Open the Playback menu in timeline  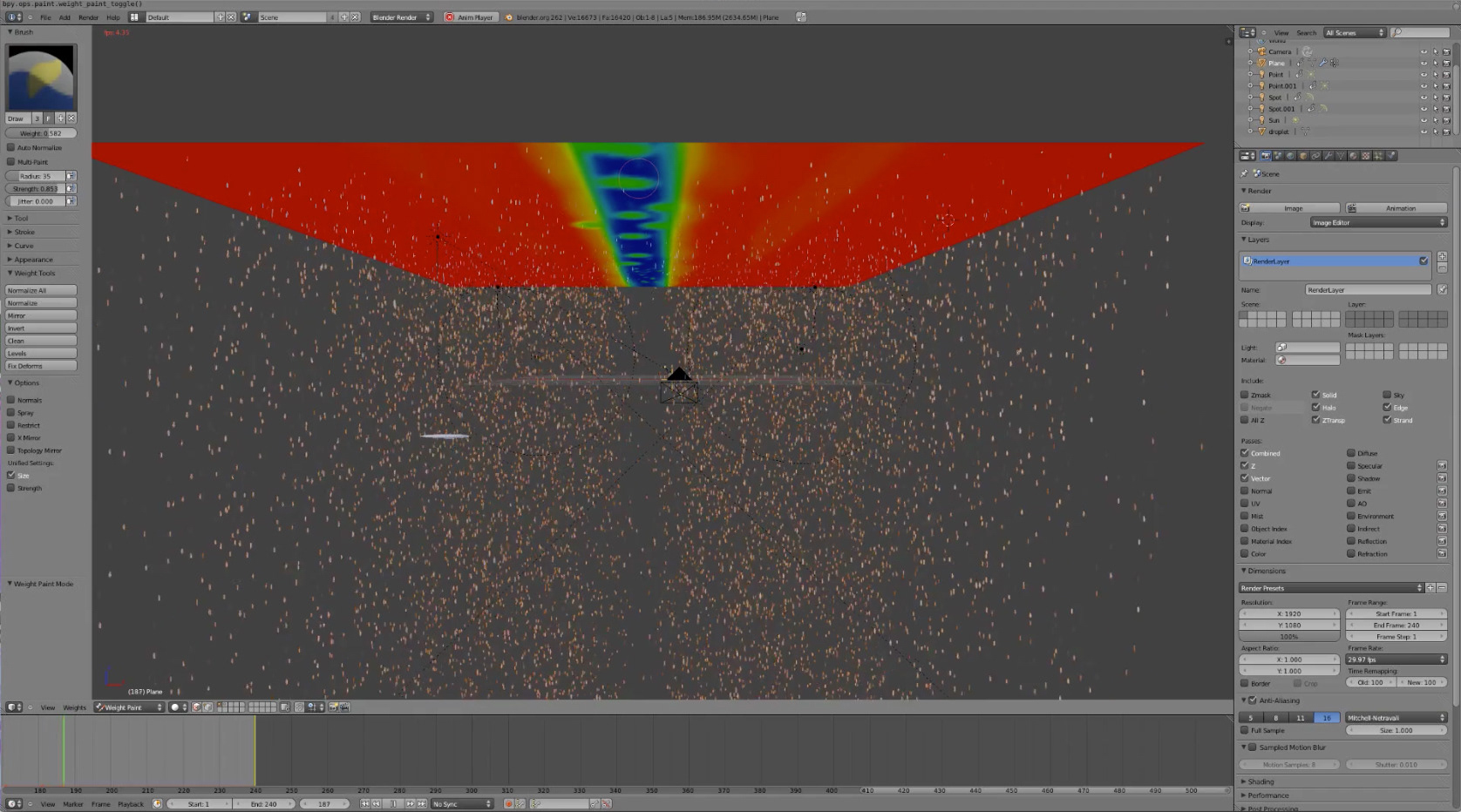[x=131, y=804]
